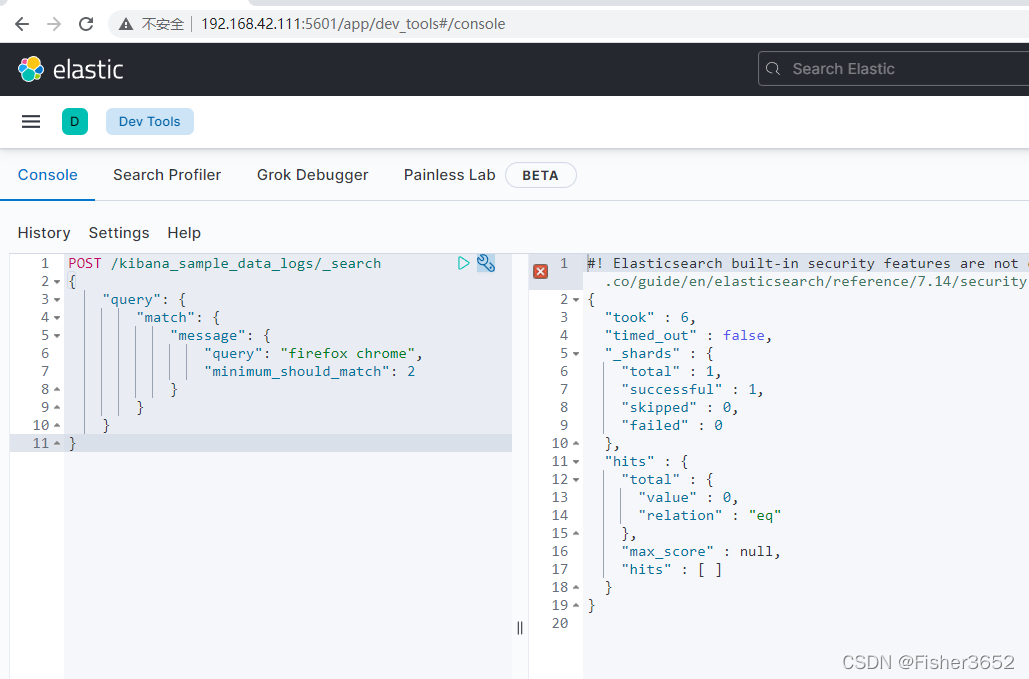Collapse the "message" block fold arrow on line 5

[x=57, y=336]
